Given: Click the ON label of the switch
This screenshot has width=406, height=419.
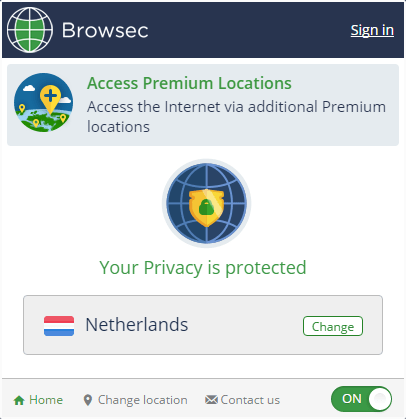Looking at the screenshot, I should [352, 399].
